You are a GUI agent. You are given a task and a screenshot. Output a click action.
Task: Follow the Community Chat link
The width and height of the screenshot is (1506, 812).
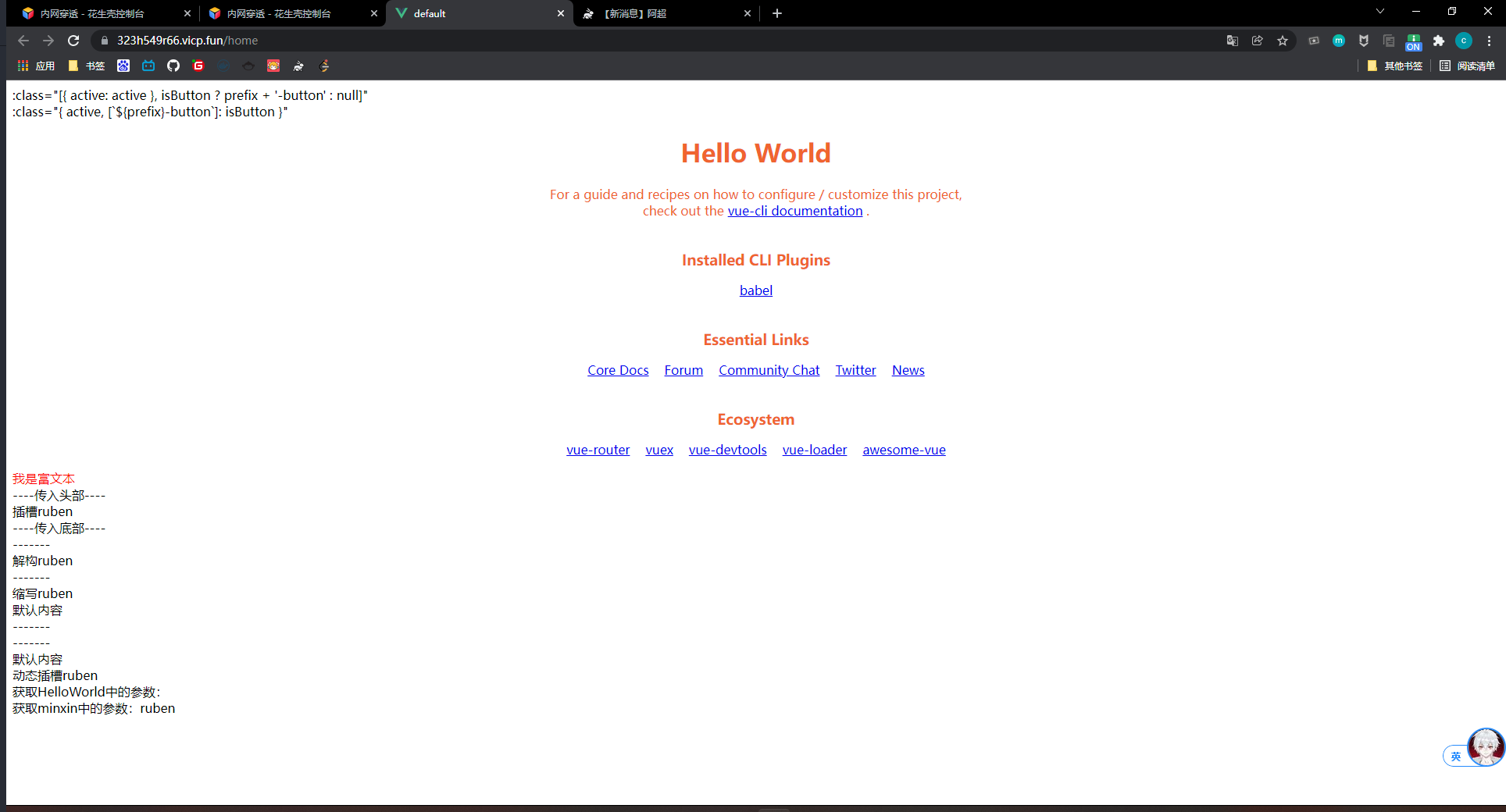[769, 370]
